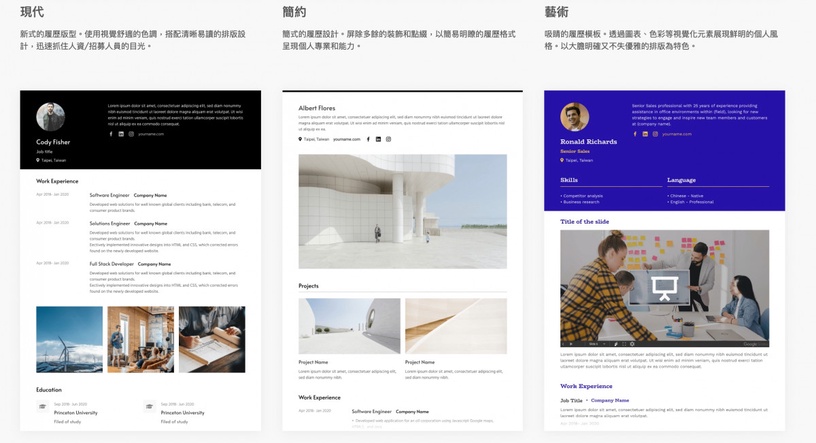This screenshot has height=443, width=816.
Task: Click the location pin under Ronald Richards
Action: (x=562, y=160)
